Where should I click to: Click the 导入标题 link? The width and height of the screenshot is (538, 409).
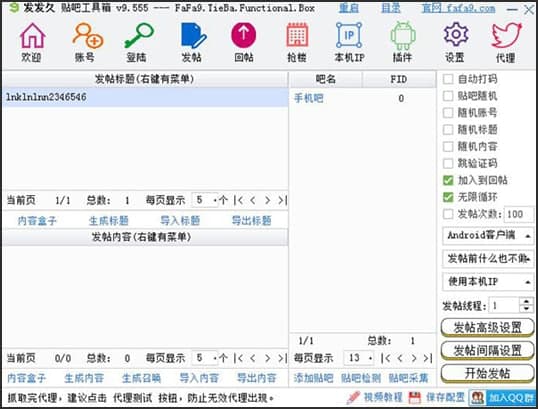pos(180,221)
